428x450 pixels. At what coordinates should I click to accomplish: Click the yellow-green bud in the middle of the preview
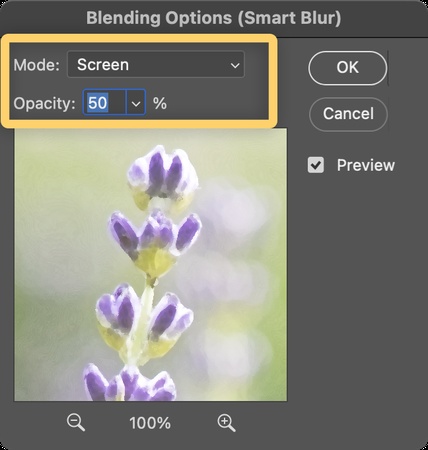(x=153, y=262)
